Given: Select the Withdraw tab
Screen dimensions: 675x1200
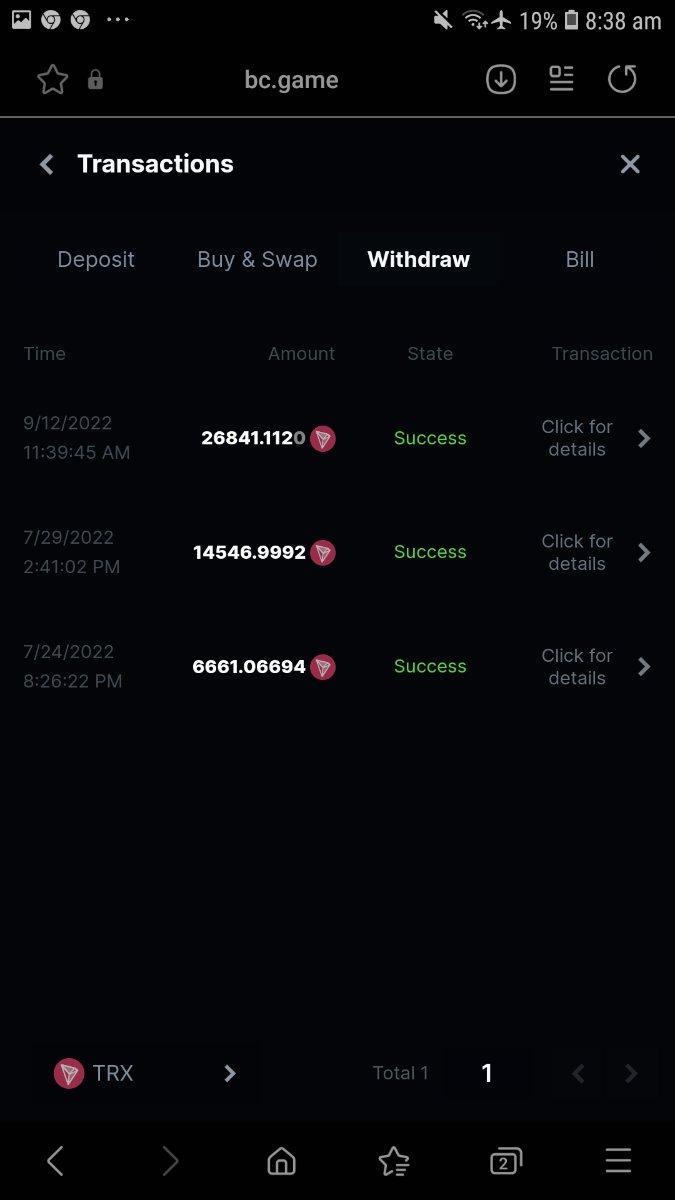Looking at the screenshot, I should 418,260.
